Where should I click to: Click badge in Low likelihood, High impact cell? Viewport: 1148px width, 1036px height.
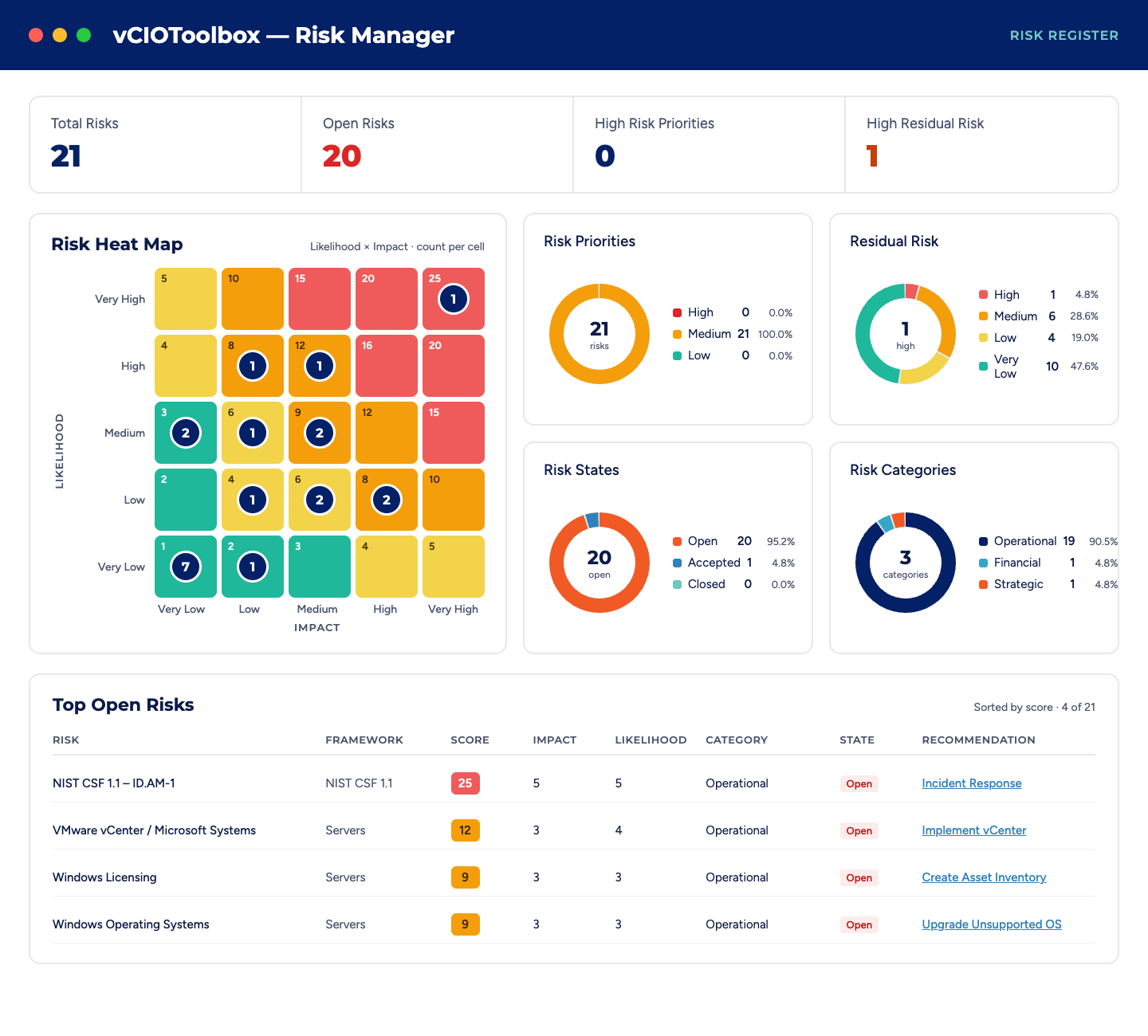(x=387, y=500)
